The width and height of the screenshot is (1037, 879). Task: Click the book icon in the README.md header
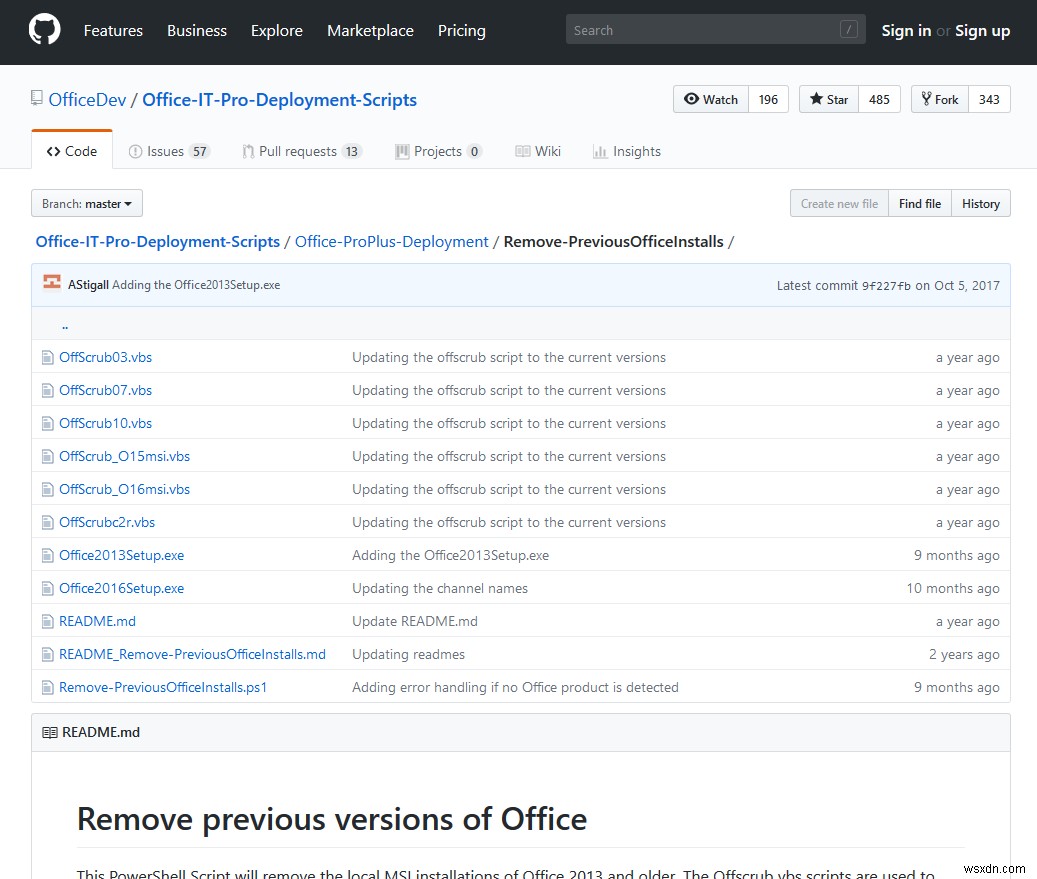(50, 732)
